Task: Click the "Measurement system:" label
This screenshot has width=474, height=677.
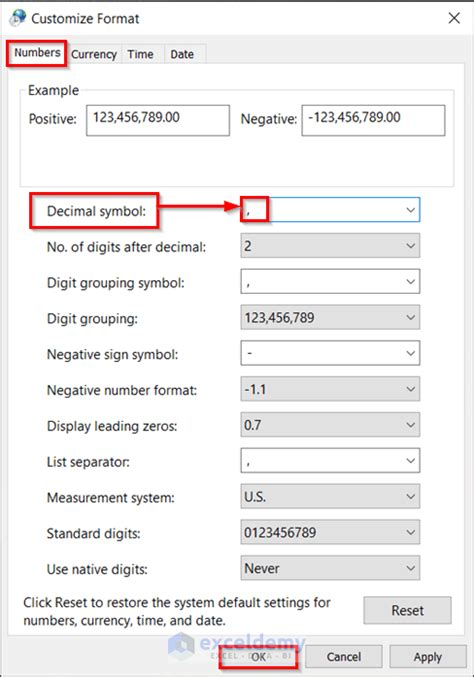Action: 111,498
